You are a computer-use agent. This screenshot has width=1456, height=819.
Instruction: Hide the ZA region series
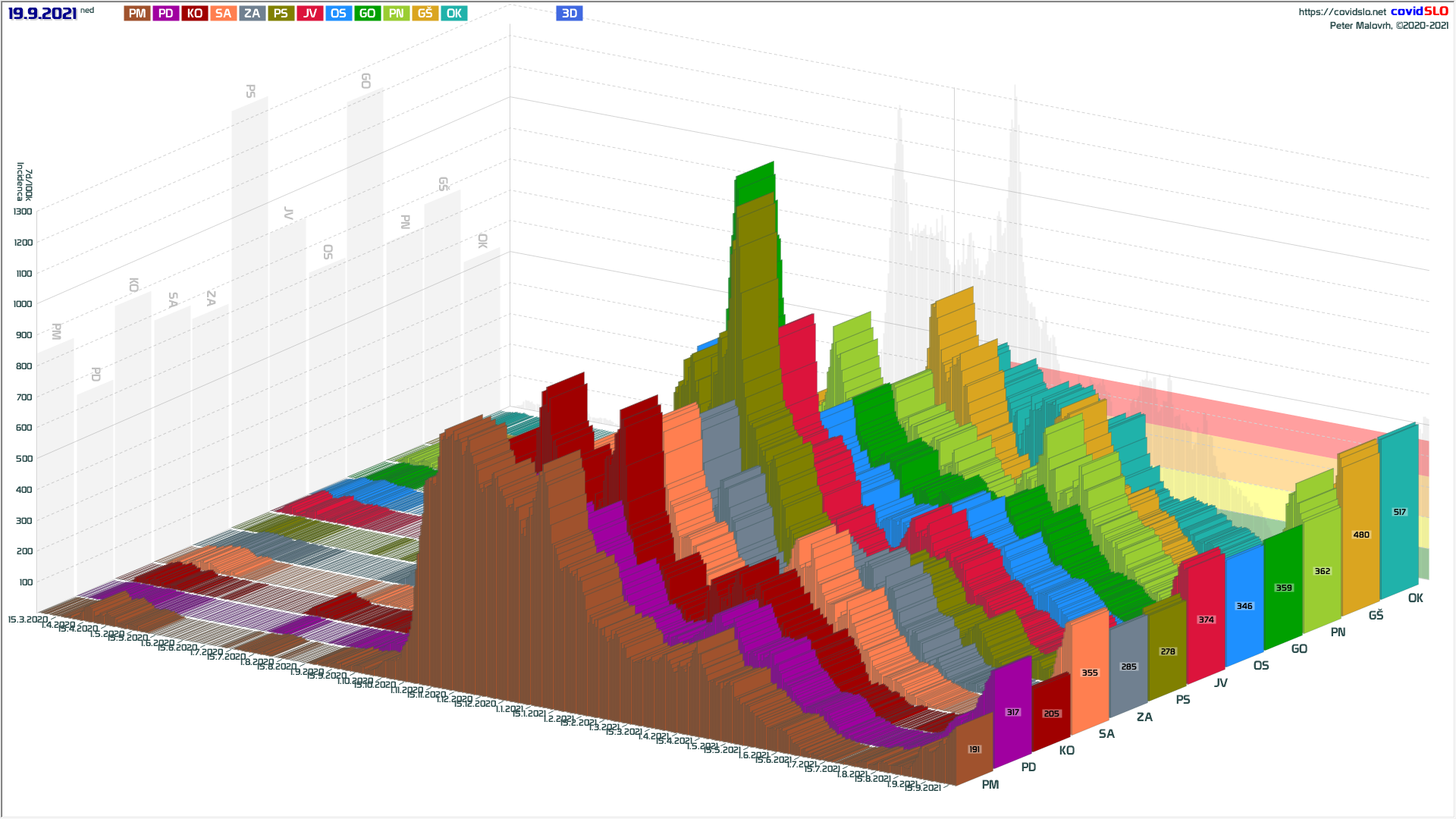click(252, 14)
